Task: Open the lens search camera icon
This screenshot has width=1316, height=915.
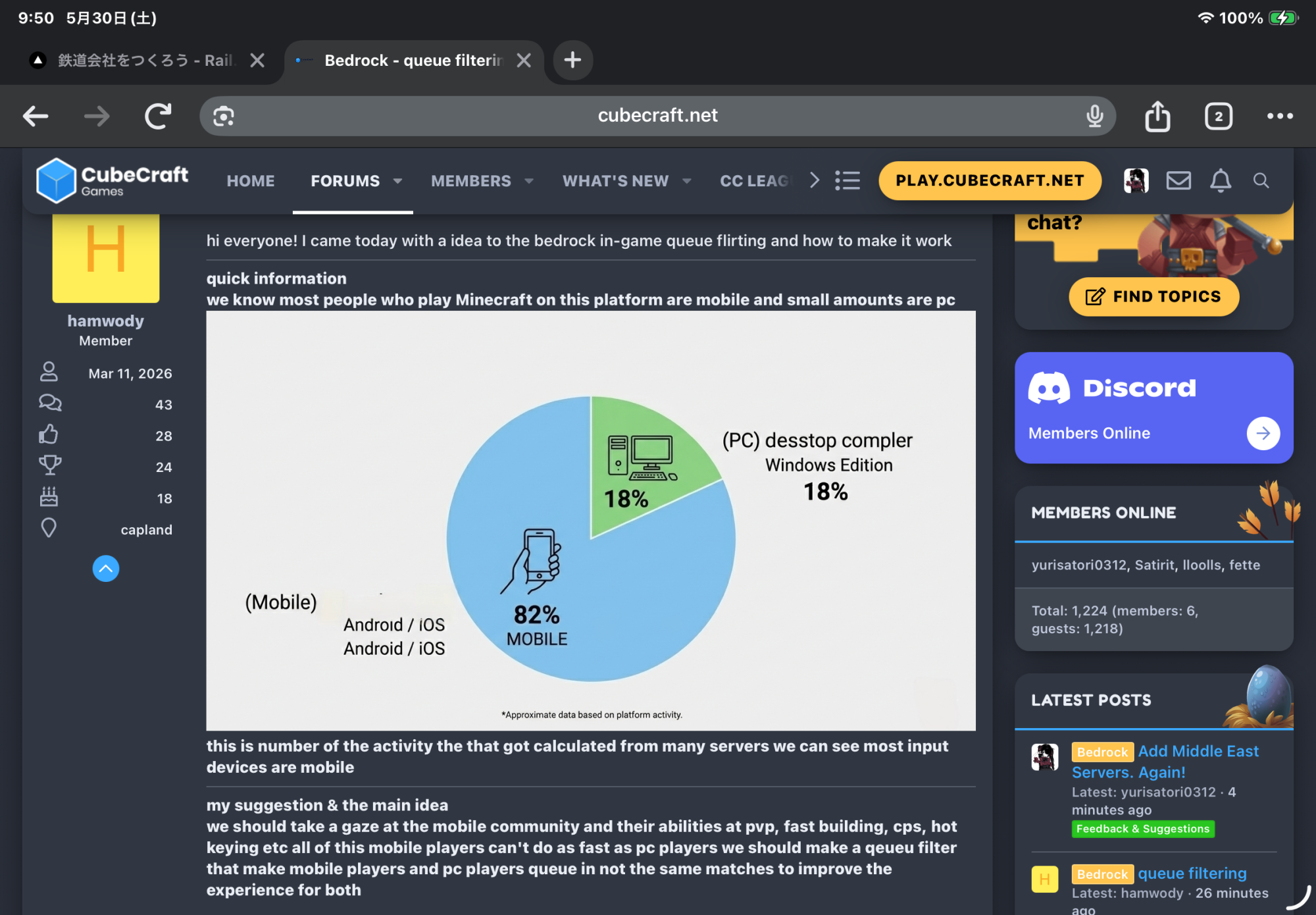Action: (224, 117)
